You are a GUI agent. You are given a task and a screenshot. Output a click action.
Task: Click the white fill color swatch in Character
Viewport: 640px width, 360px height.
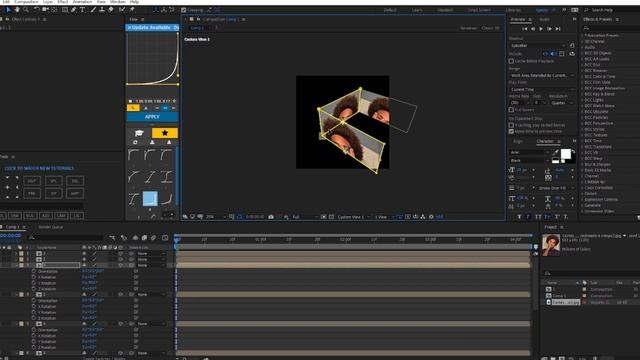(x=566, y=153)
